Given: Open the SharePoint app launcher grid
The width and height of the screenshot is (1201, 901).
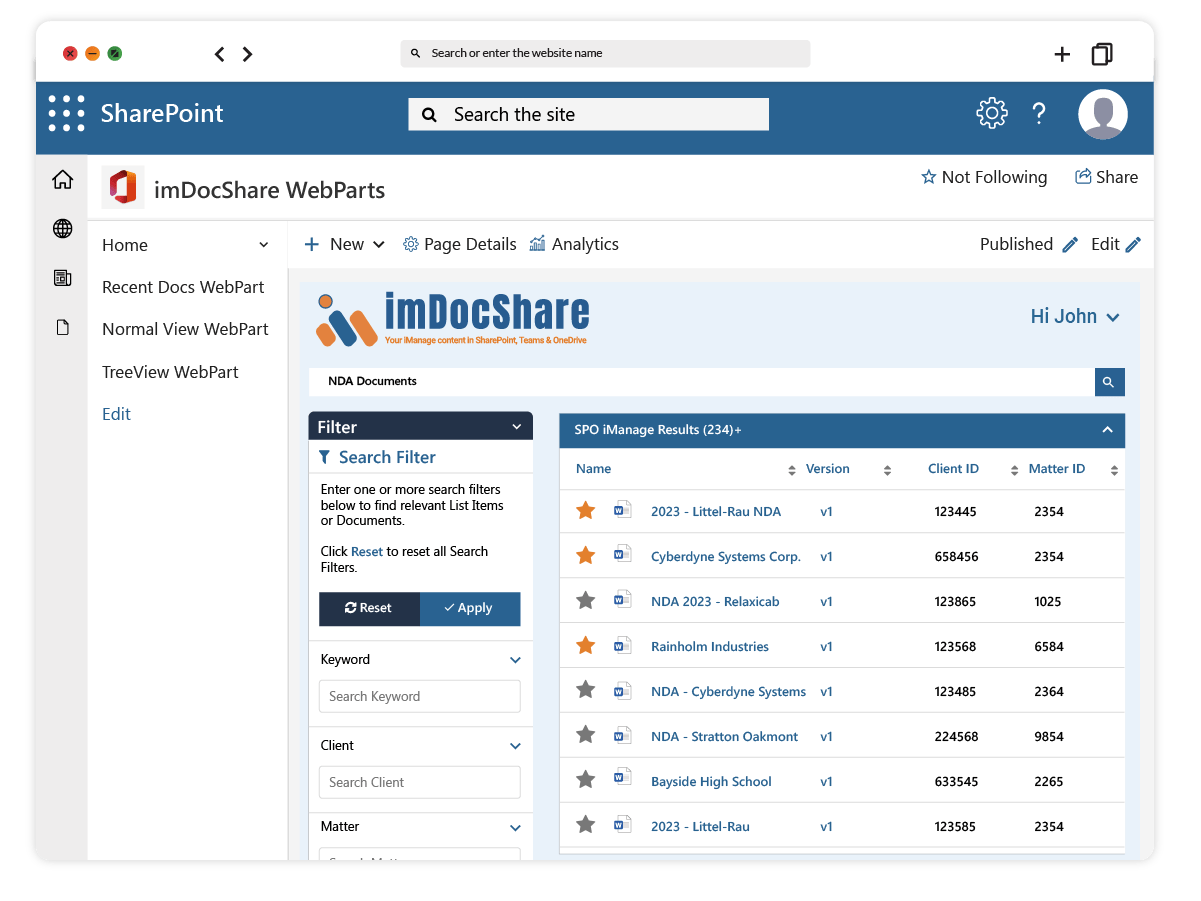Looking at the screenshot, I should [x=67, y=113].
